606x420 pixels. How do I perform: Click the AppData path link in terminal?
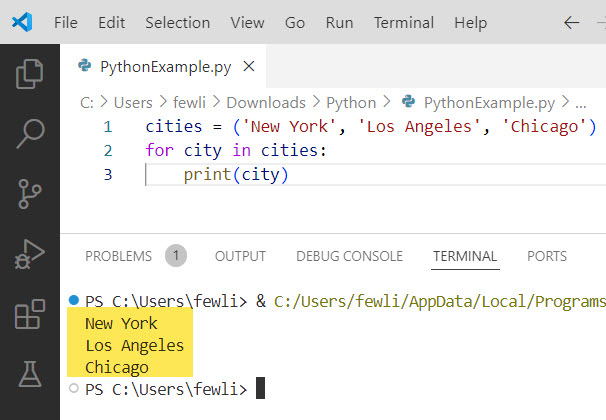pos(440,301)
